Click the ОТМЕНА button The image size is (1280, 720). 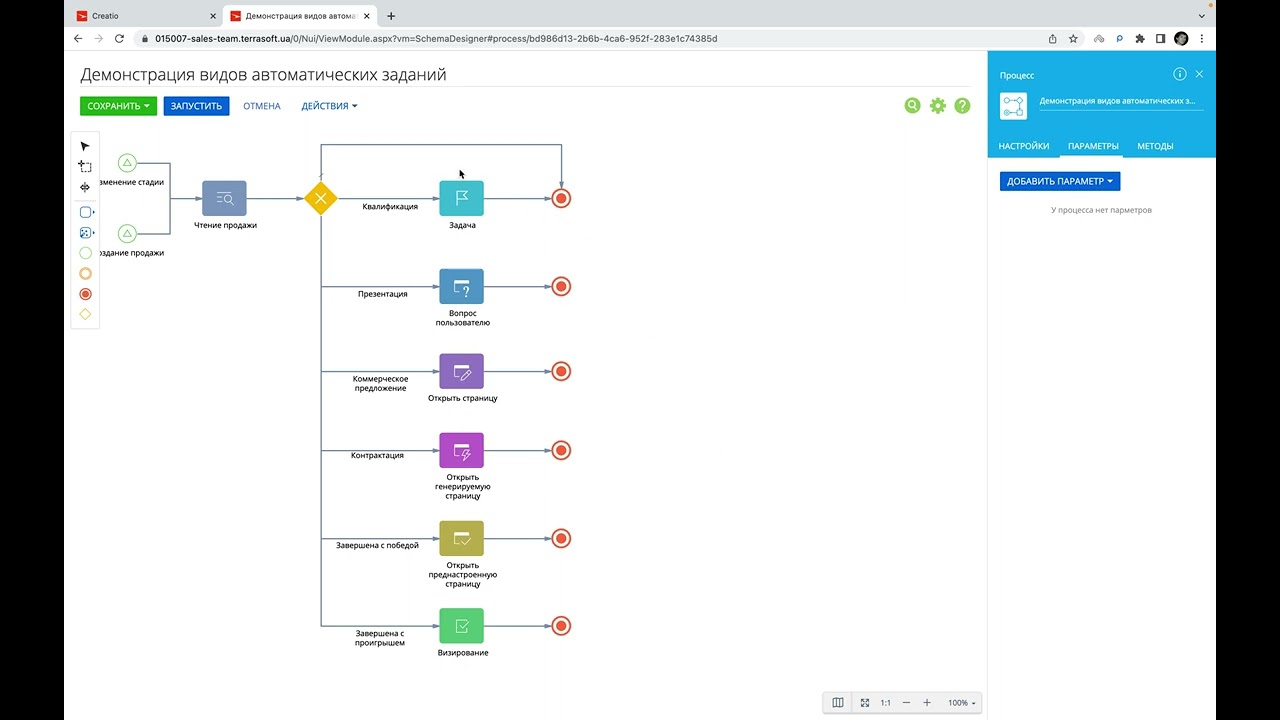pyautogui.click(x=262, y=106)
